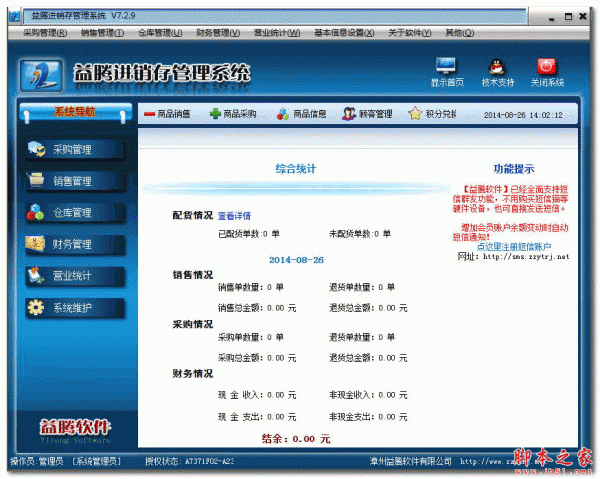Image resolution: width=600 pixels, height=479 pixels.
Task: Click the 商品销售 toolbar label
Action: (174, 114)
